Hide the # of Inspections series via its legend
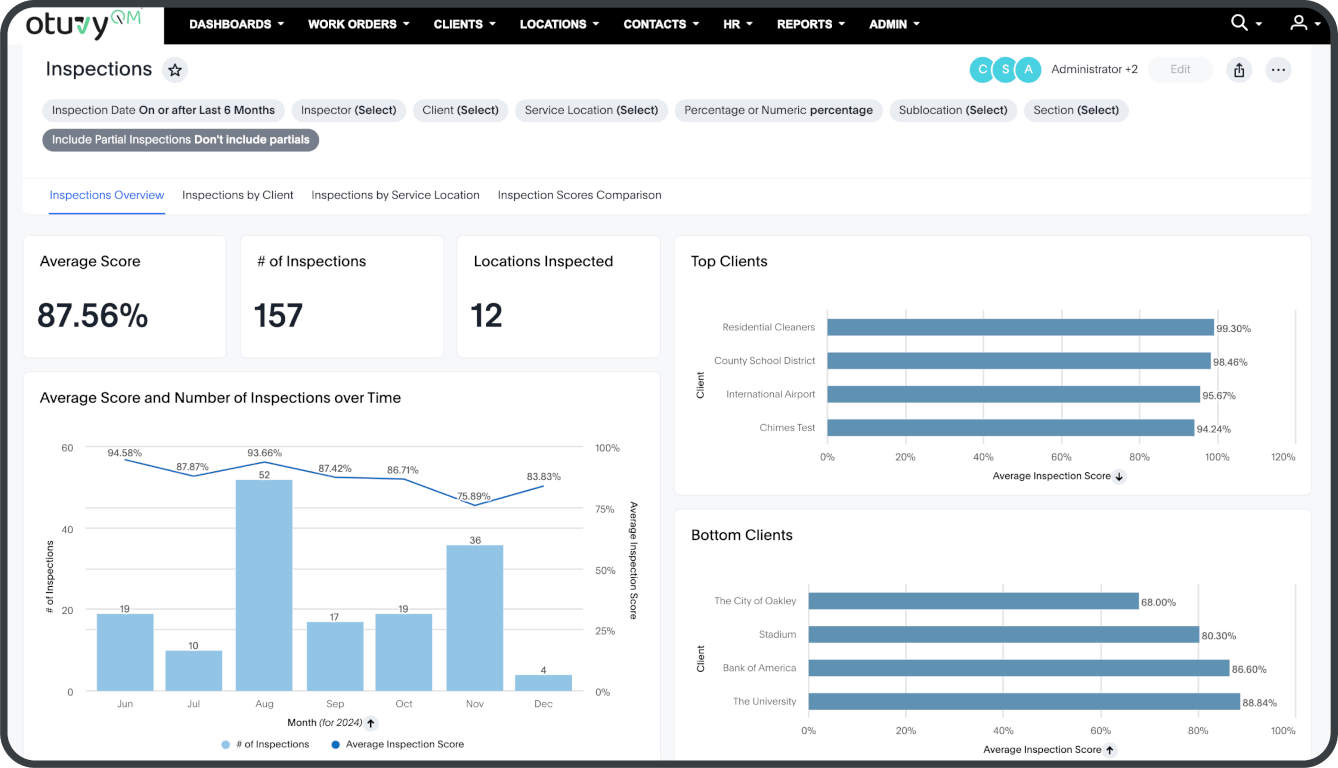Viewport: 1338px width, 768px height. pos(265,744)
